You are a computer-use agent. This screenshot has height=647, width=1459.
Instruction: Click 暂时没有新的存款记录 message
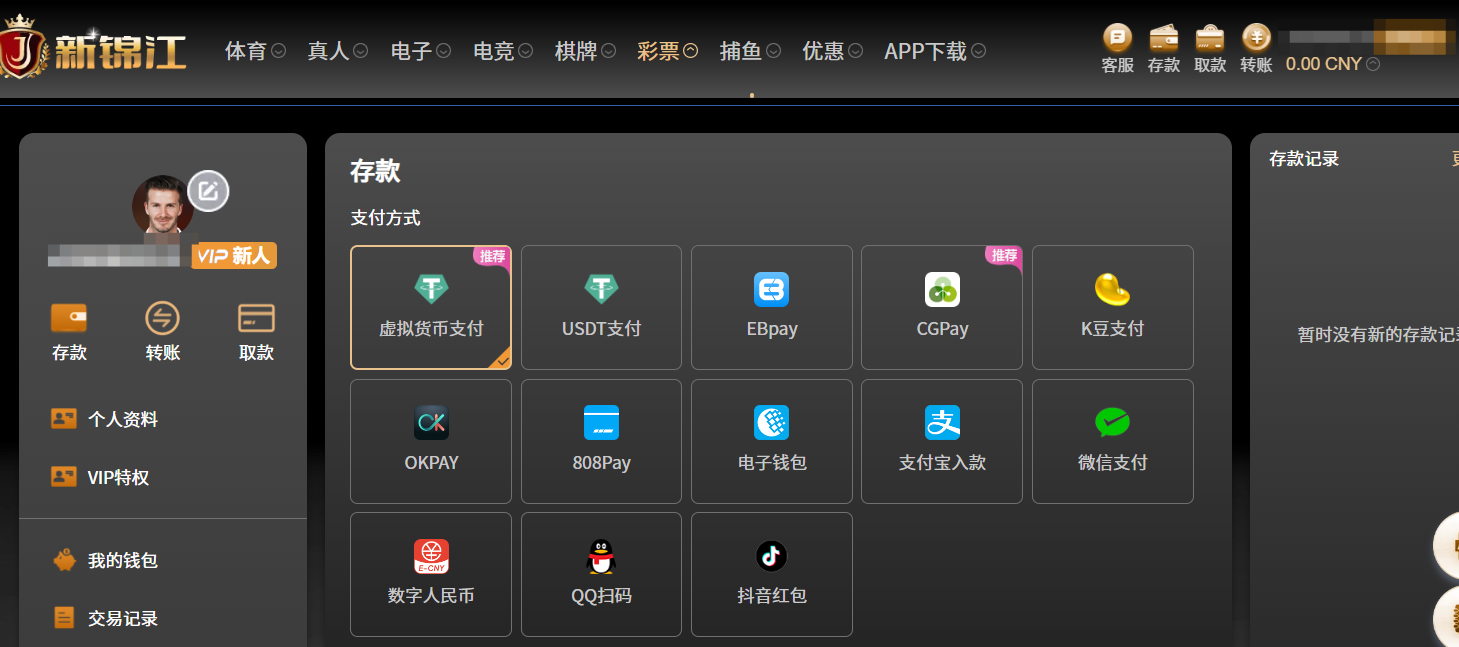tap(1378, 335)
